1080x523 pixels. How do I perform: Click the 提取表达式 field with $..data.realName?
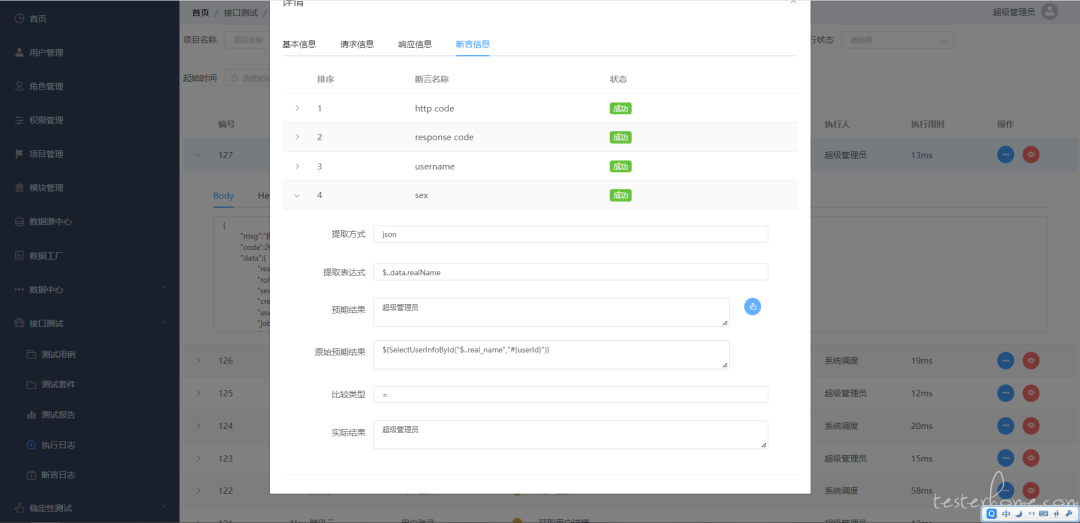coord(570,272)
